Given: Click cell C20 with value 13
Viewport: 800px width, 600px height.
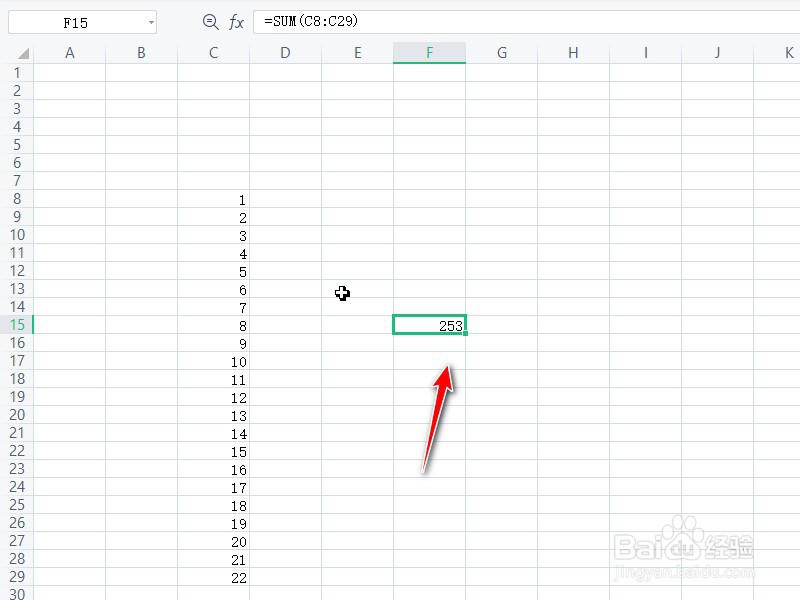Looking at the screenshot, I should pyautogui.click(x=213, y=415).
